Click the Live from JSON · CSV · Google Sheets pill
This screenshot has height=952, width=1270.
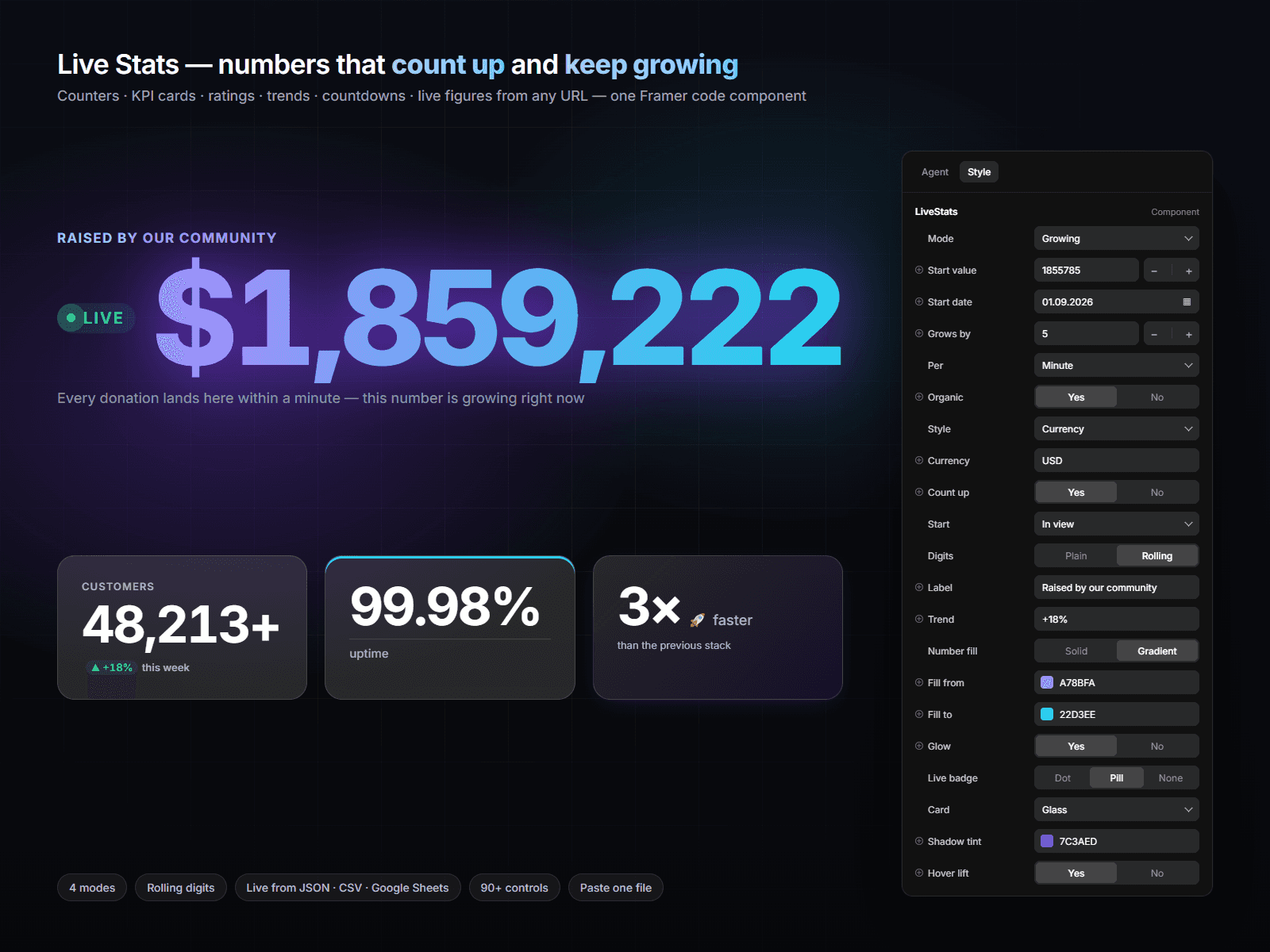coord(348,888)
